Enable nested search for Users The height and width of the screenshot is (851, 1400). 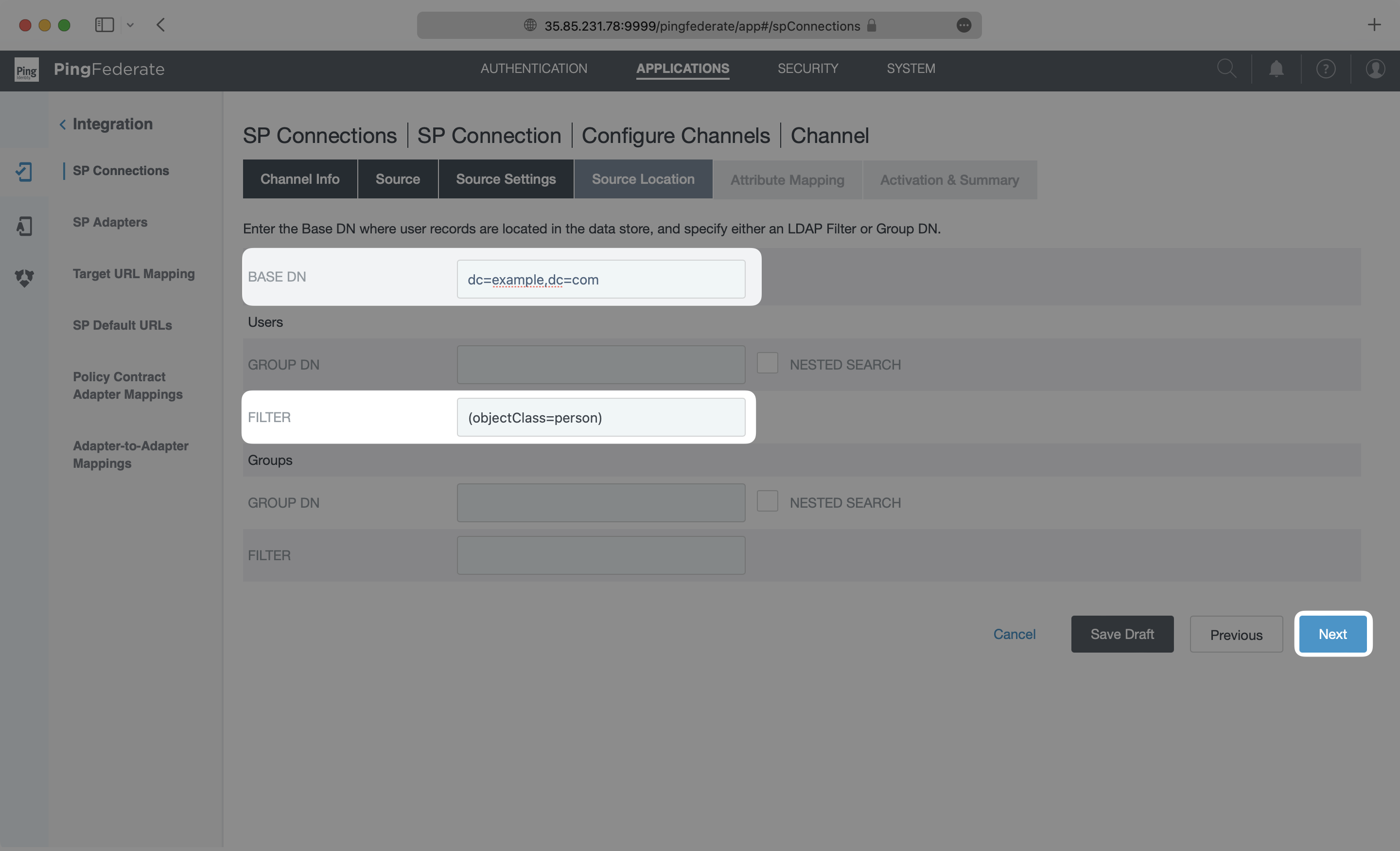click(768, 363)
